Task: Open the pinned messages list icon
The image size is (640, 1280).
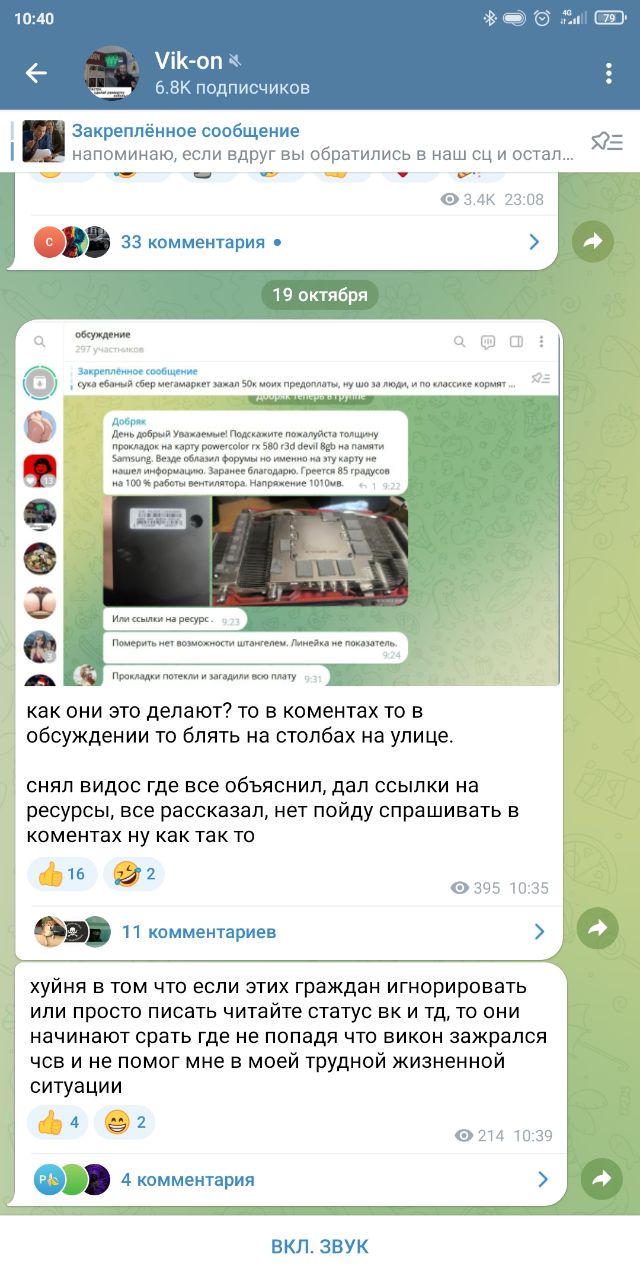Action: [x=606, y=141]
